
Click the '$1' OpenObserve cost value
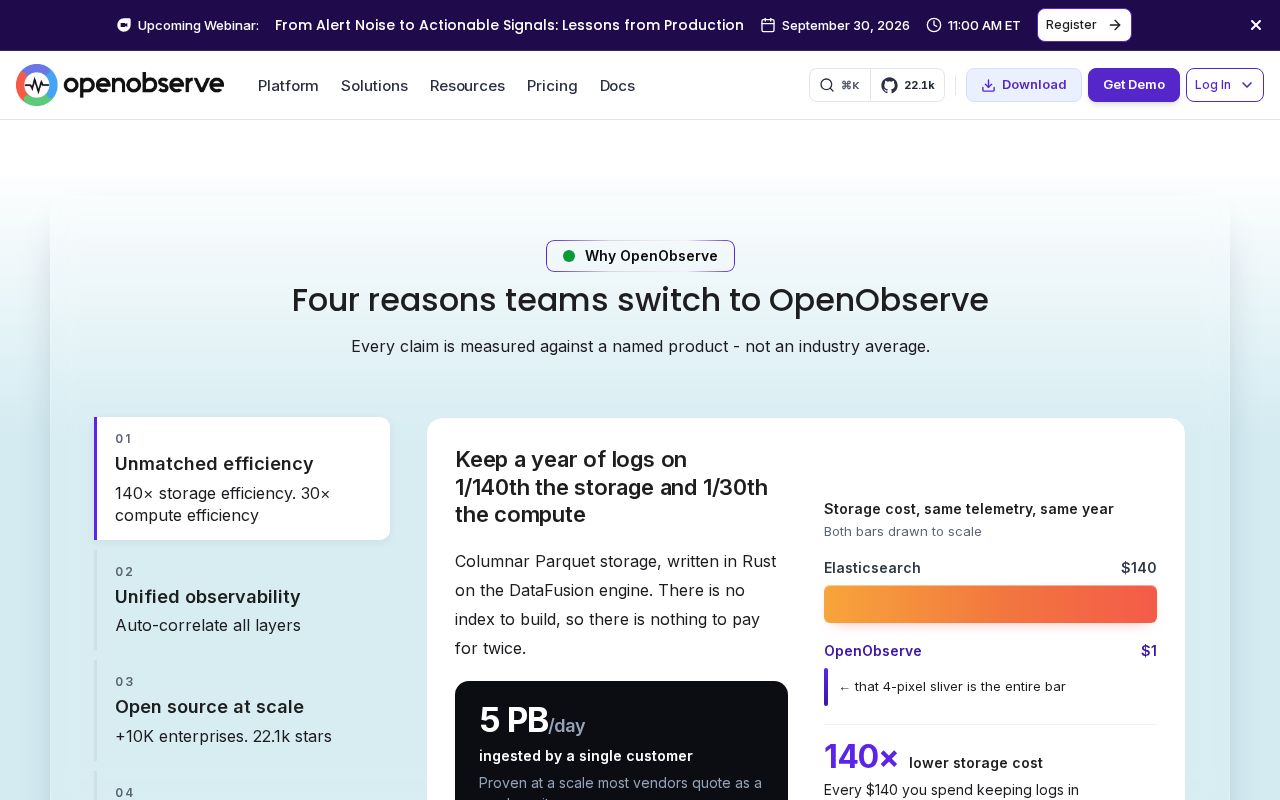pos(1149,651)
